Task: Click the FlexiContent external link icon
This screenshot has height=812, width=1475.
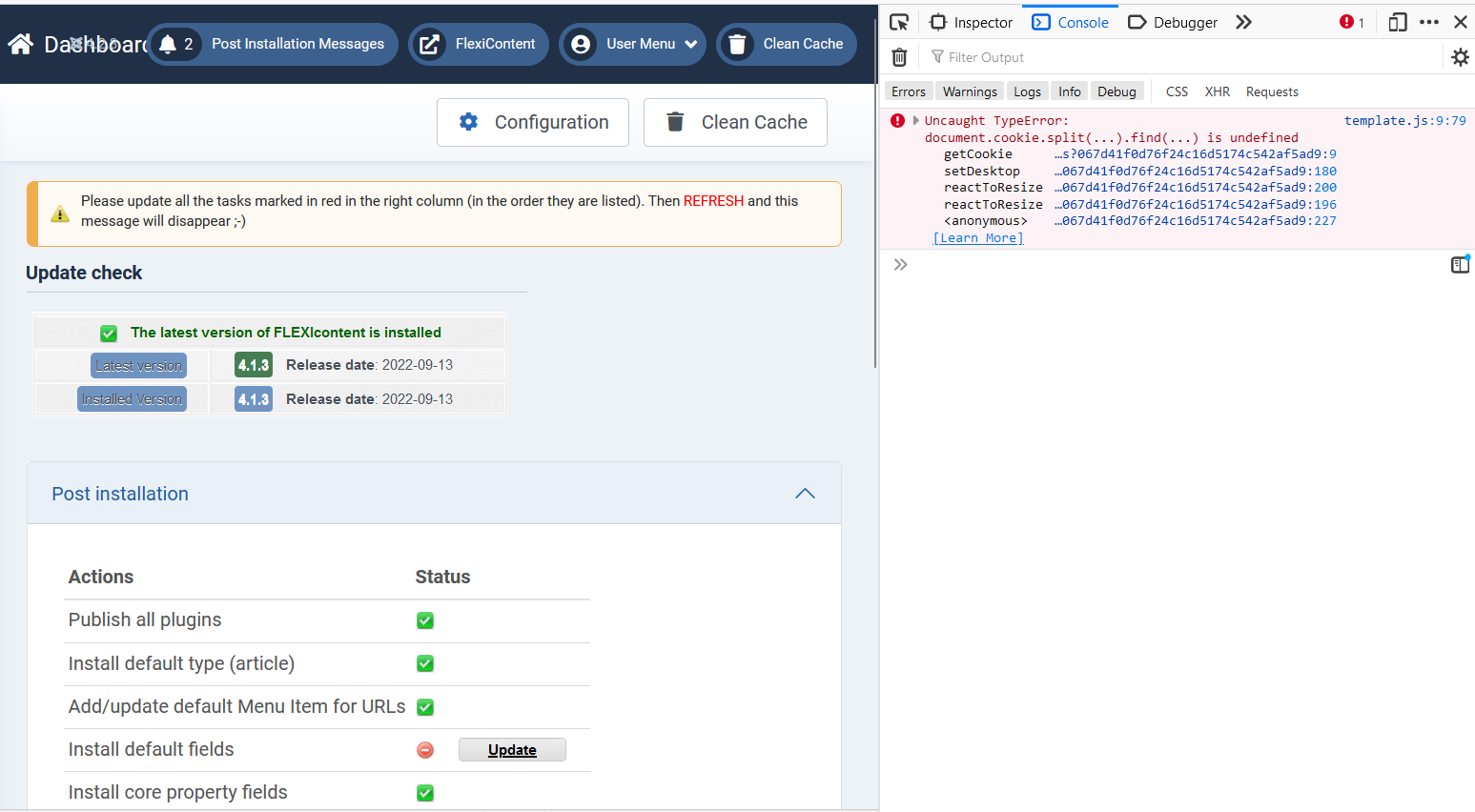Action: pos(430,44)
